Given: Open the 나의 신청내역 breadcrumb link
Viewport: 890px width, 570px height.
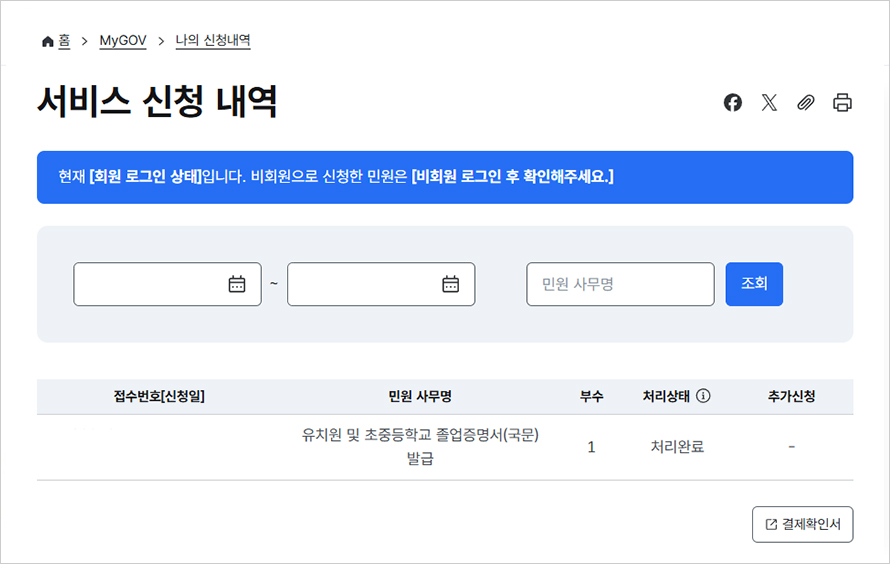Looking at the screenshot, I should point(213,41).
